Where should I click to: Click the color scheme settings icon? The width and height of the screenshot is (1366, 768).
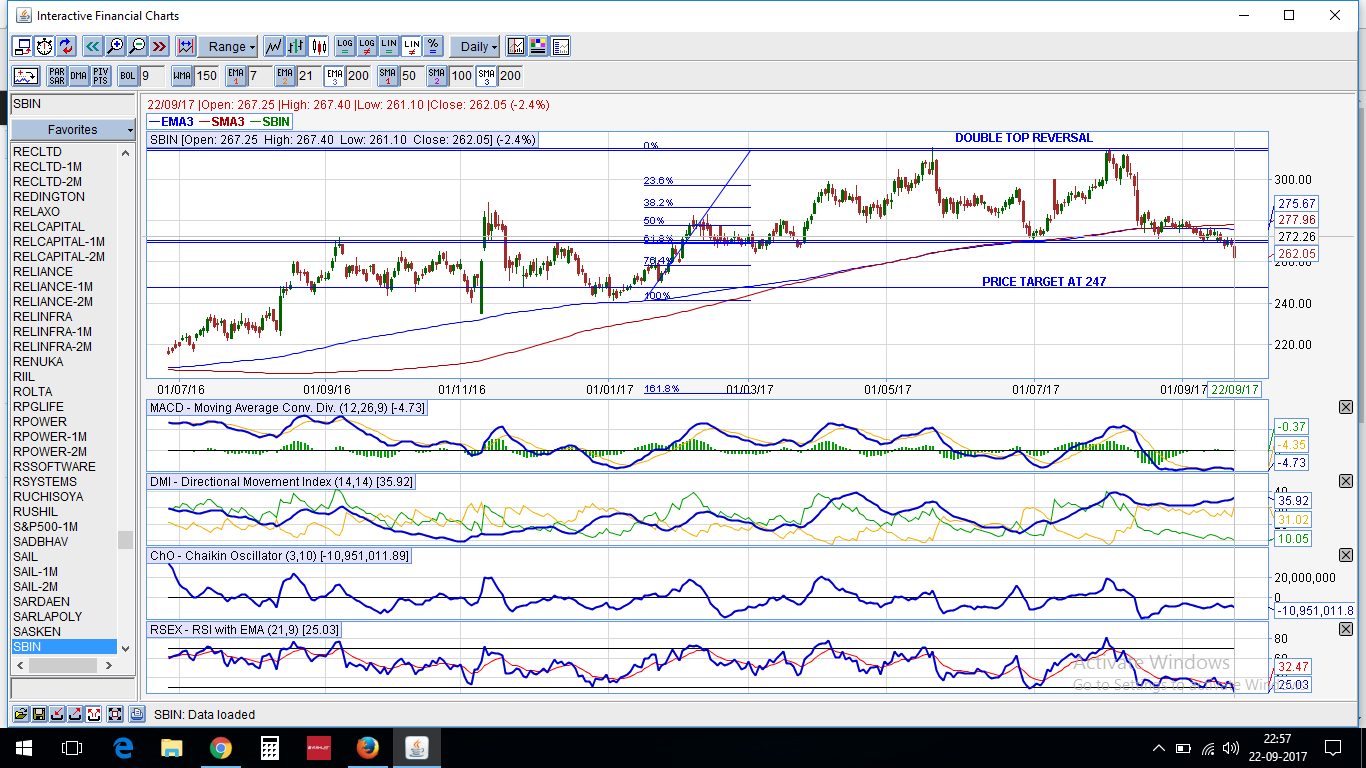538,46
